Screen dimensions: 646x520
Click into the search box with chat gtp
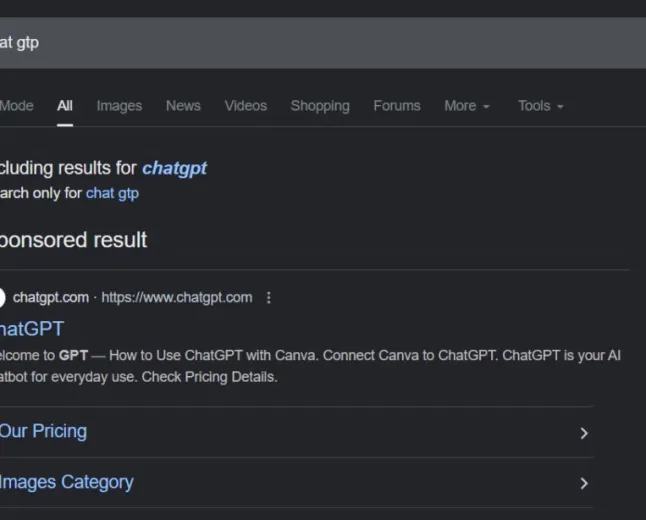click(323, 42)
